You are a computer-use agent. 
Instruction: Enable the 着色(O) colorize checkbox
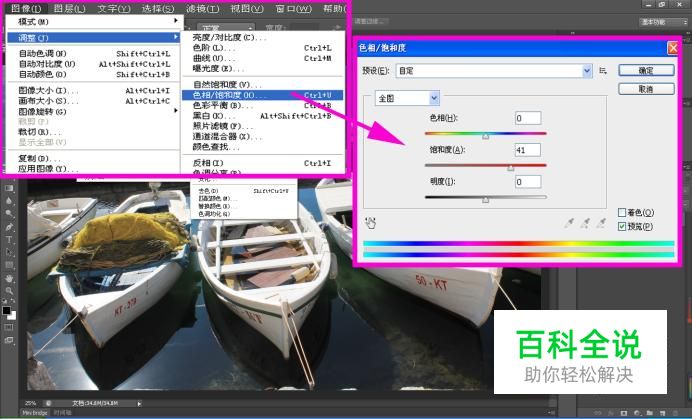622,213
